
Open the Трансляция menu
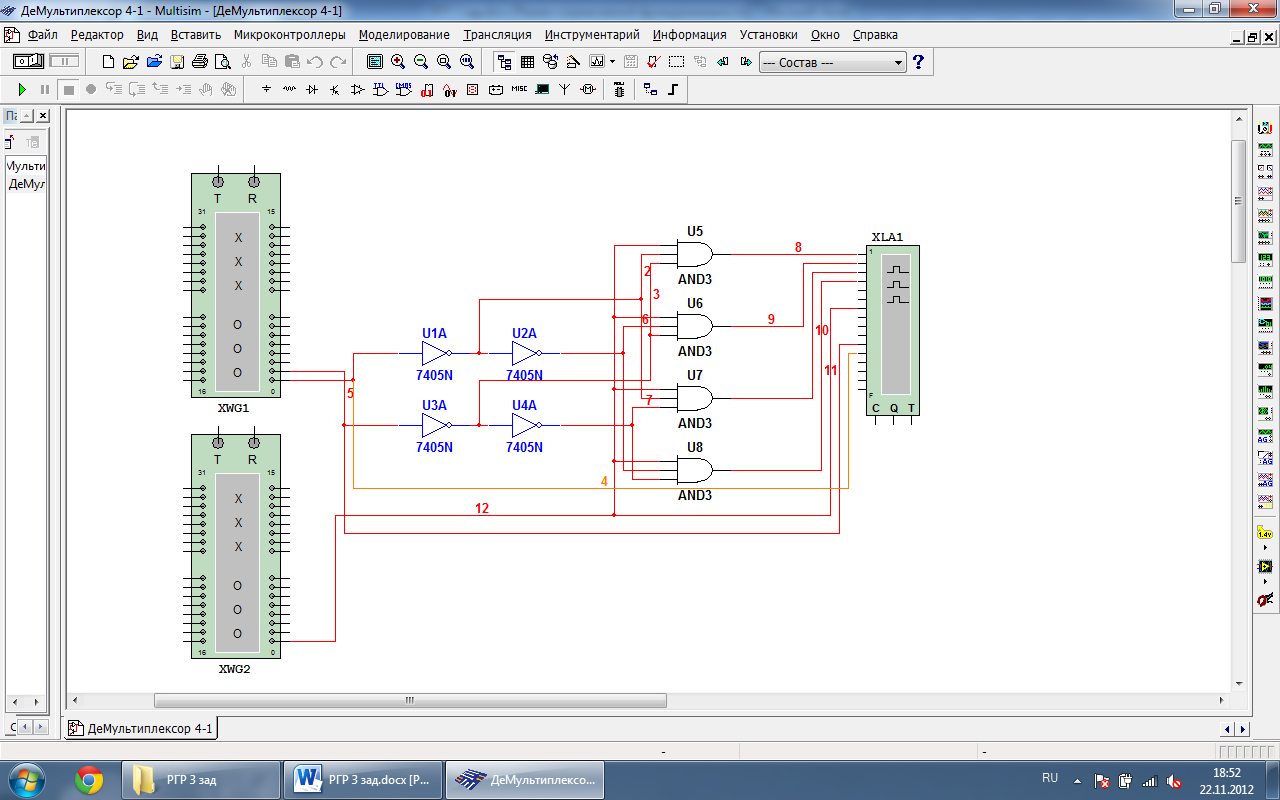(x=498, y=35)
